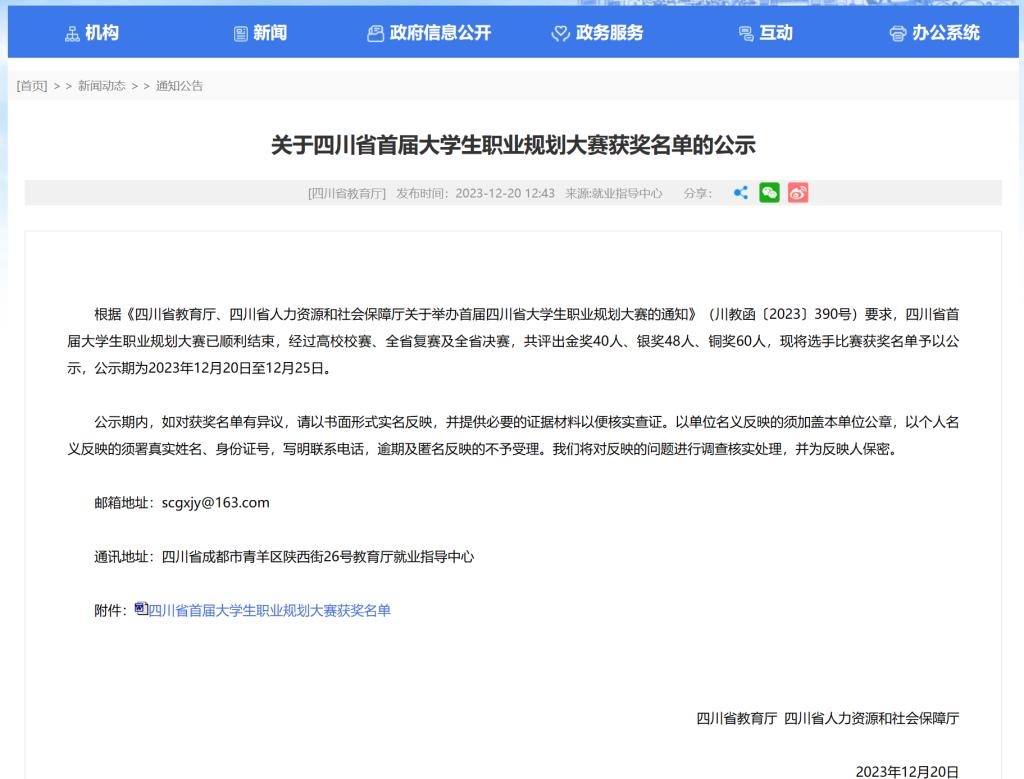Click the article title 关于四川省首届大学生职业规划大赛获奖名单的公示
1024x779 pixels.
(513, 144)
